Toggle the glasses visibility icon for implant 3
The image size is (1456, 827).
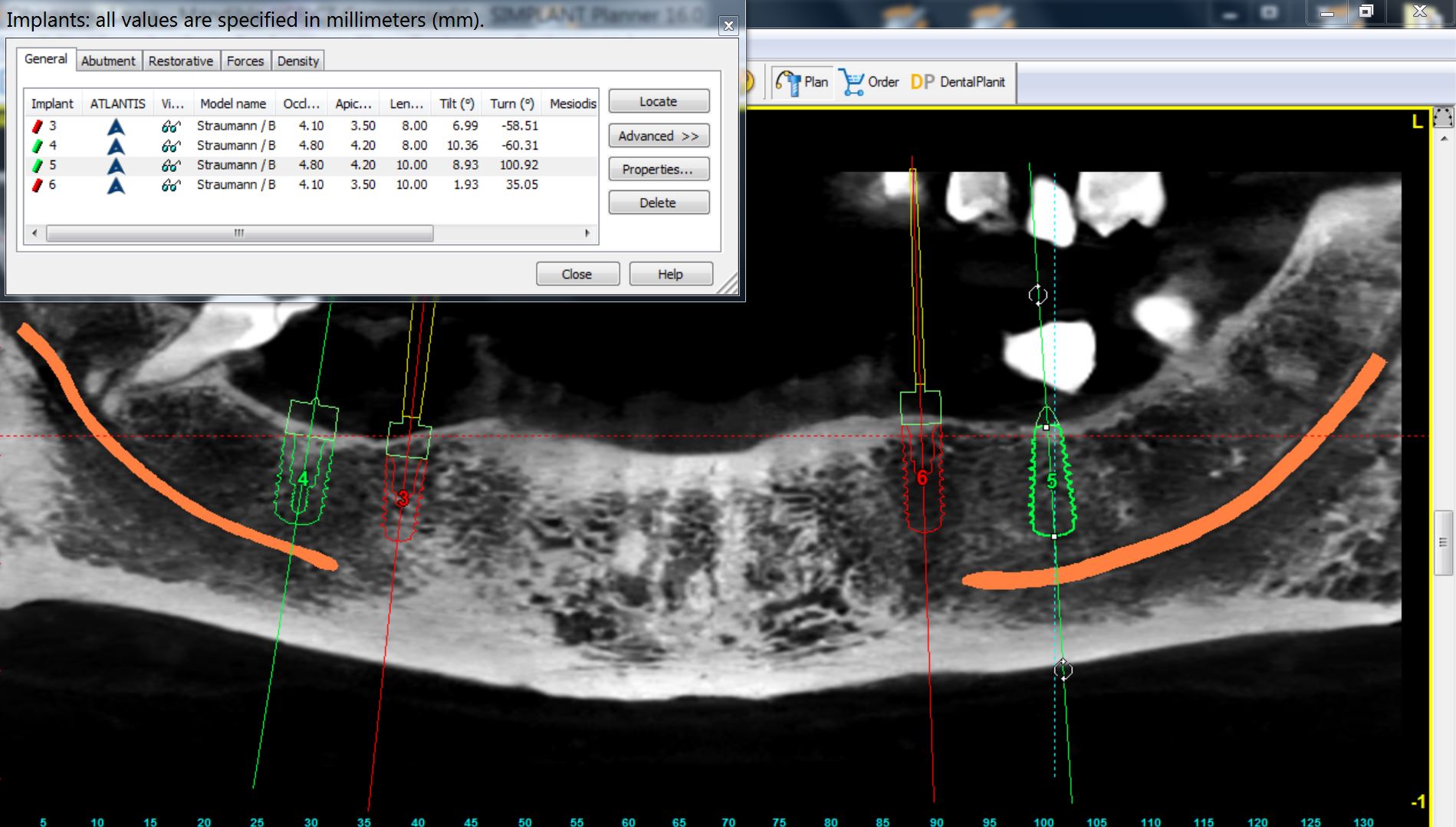tap(170, 125)
